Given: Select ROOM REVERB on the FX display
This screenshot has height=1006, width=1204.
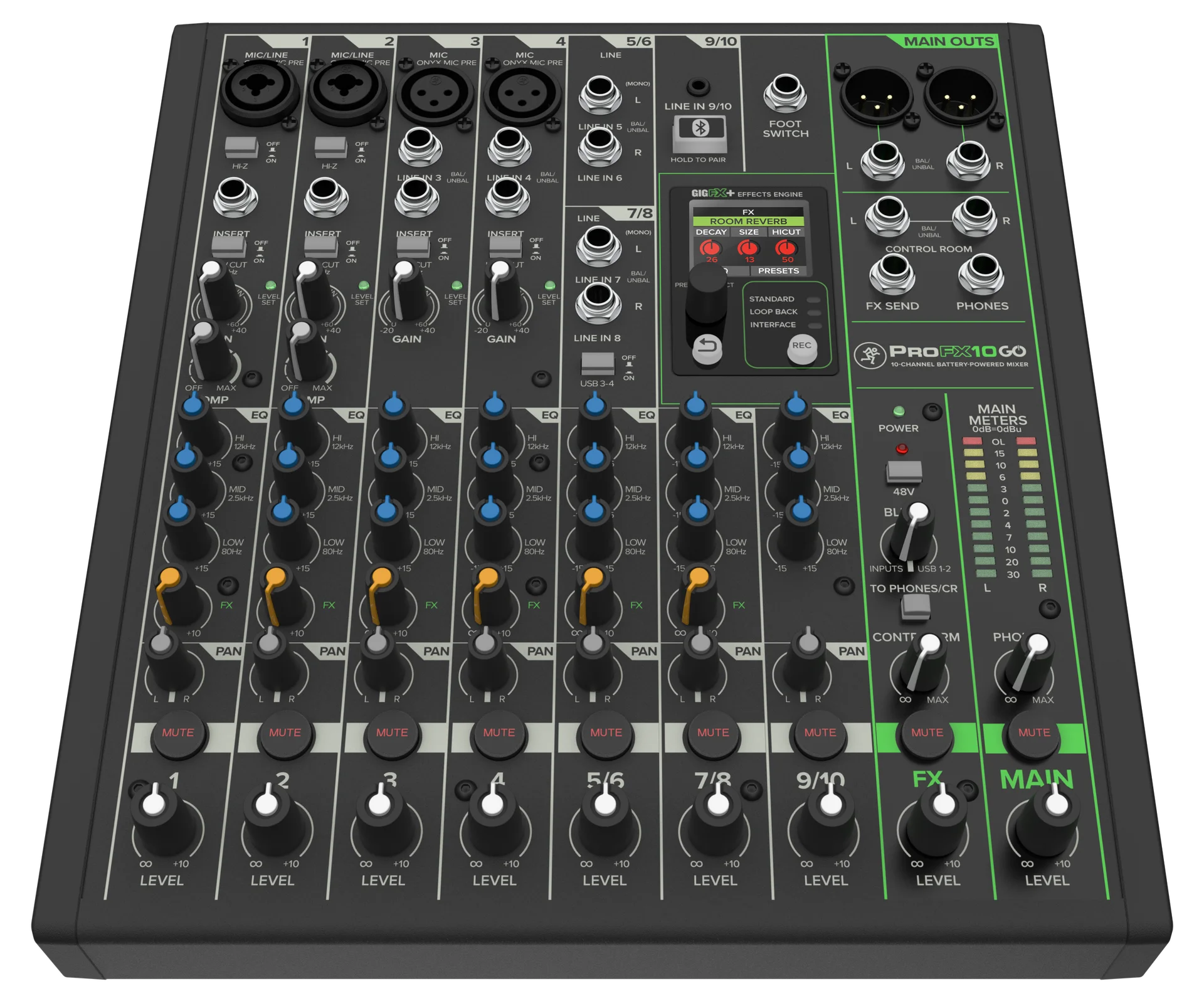Looking at the screenshot, I should tap(748, 221).
